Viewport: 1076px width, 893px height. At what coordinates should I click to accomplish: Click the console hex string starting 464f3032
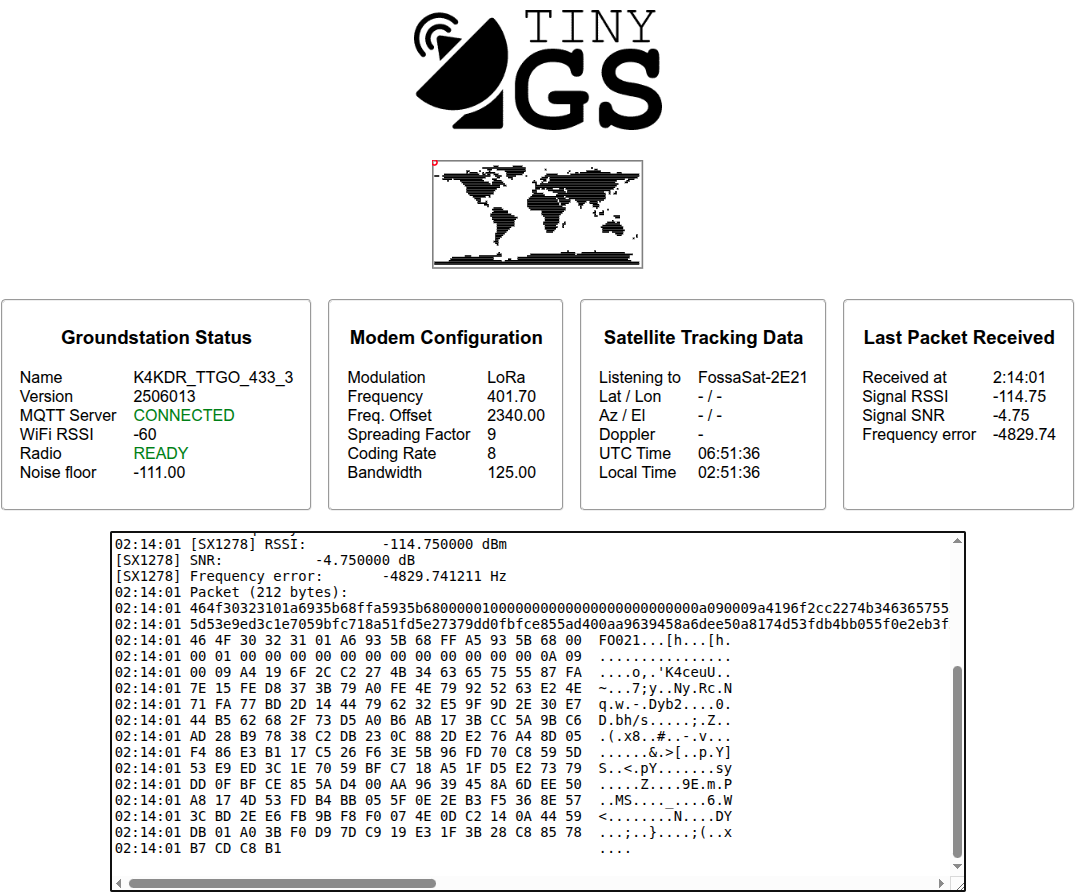[x=570, y=608]
